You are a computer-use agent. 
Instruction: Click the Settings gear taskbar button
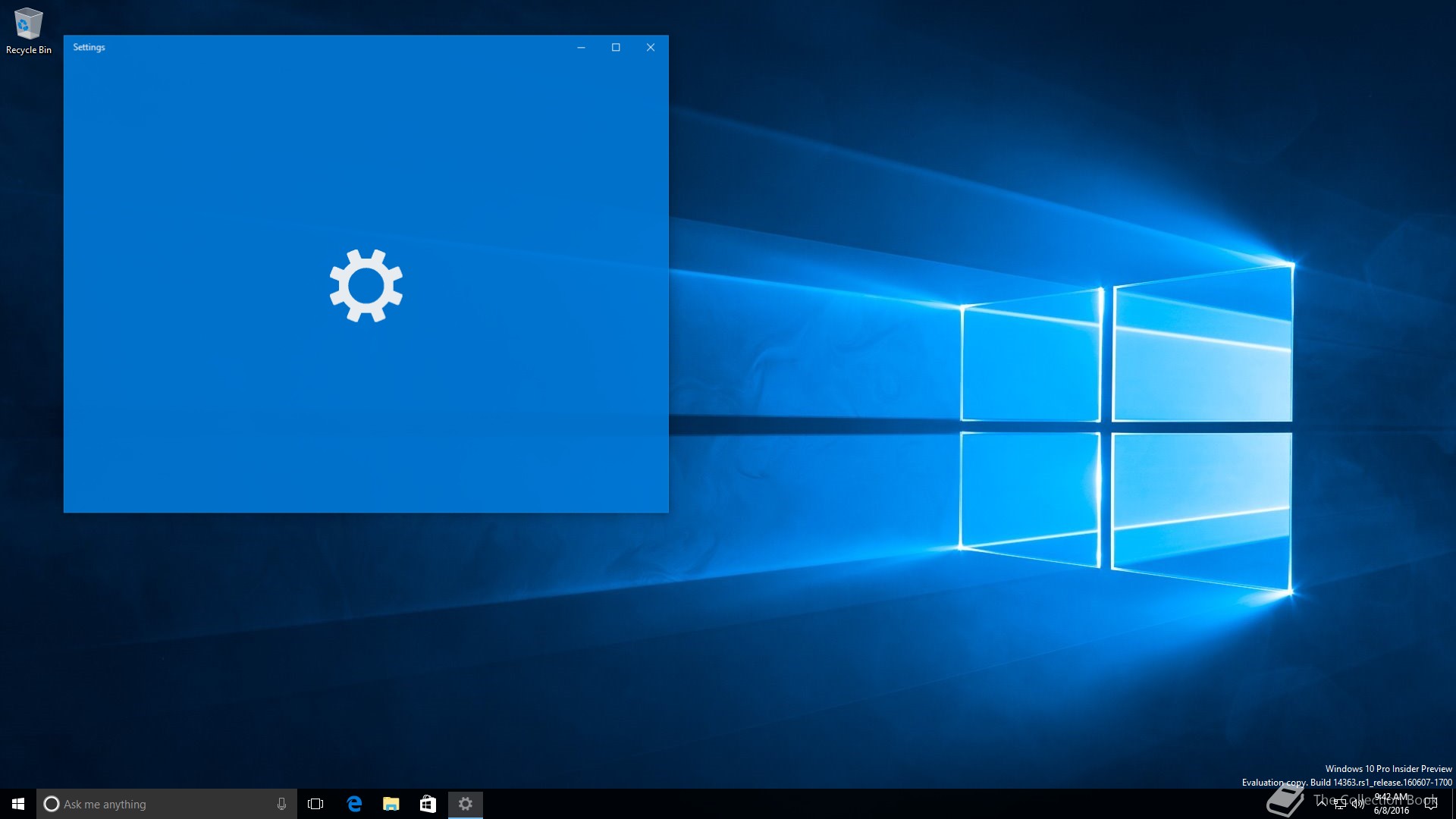click(x=465, y=804)
